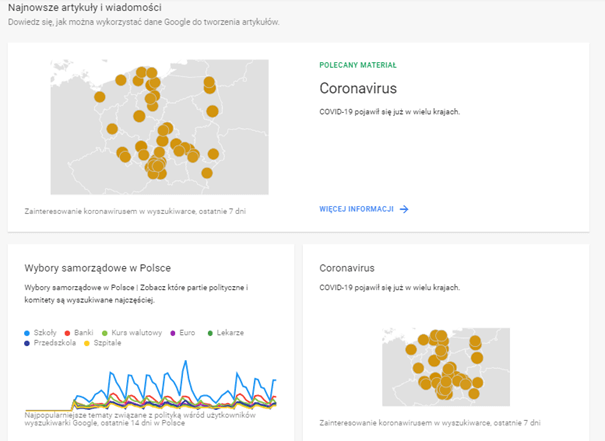Click the POLECANY MATERIAŁ label
This screenshot has height=441, width=605.
click(x=357, y=64)
